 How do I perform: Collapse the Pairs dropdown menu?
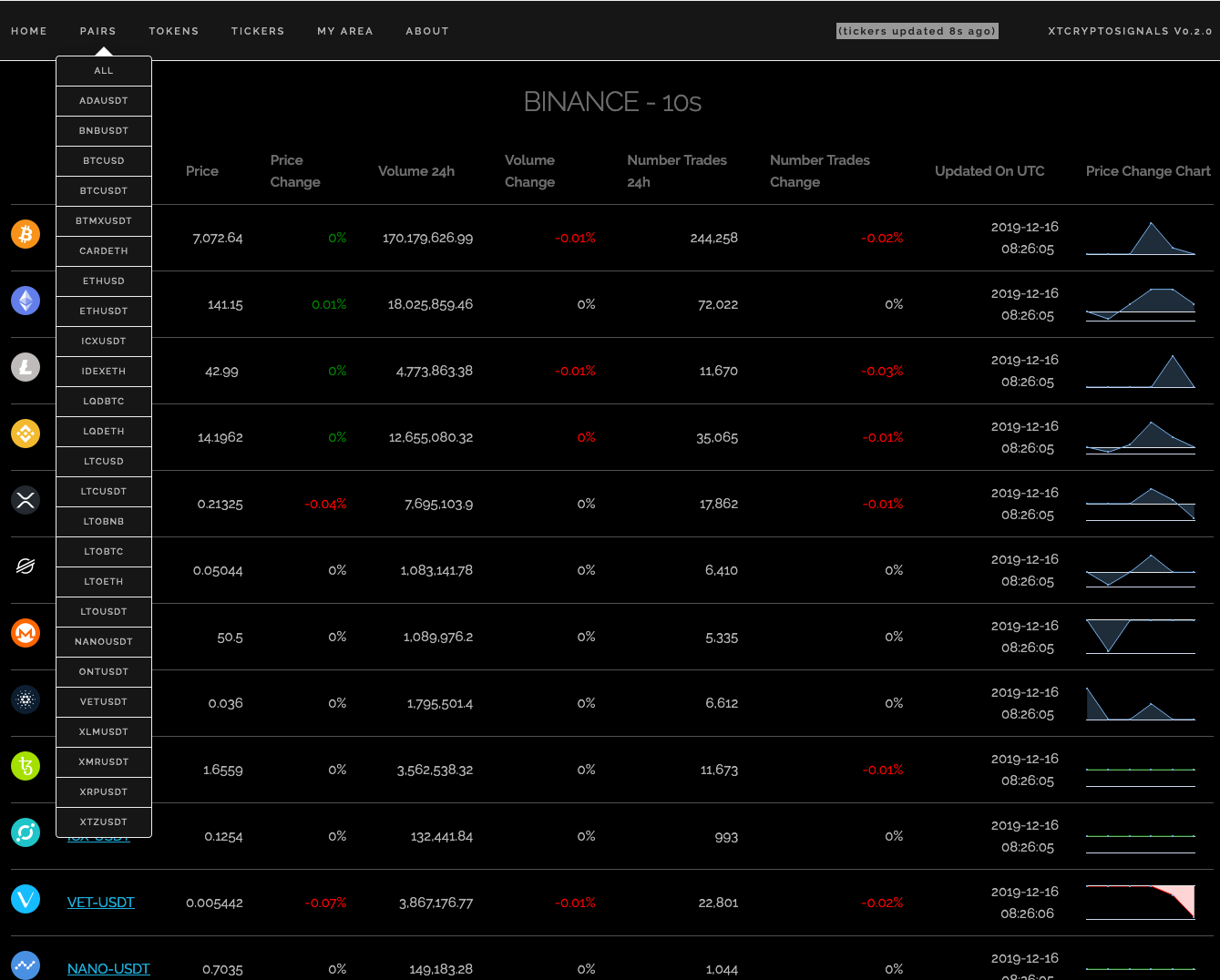click(x=97, y=31)
